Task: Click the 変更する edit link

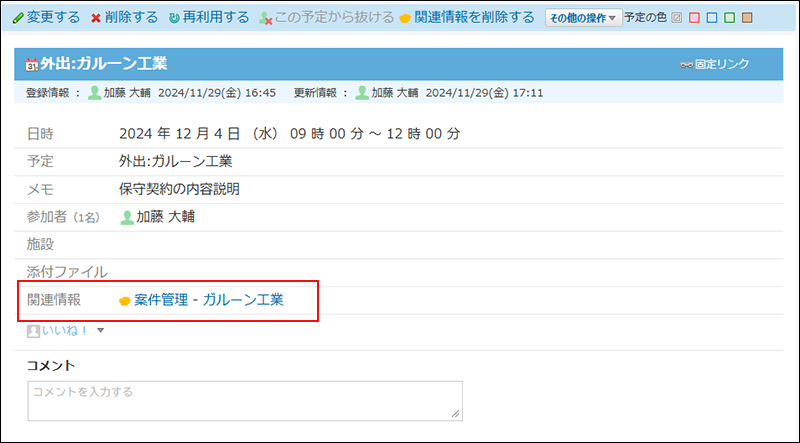Action: [53, 17]
